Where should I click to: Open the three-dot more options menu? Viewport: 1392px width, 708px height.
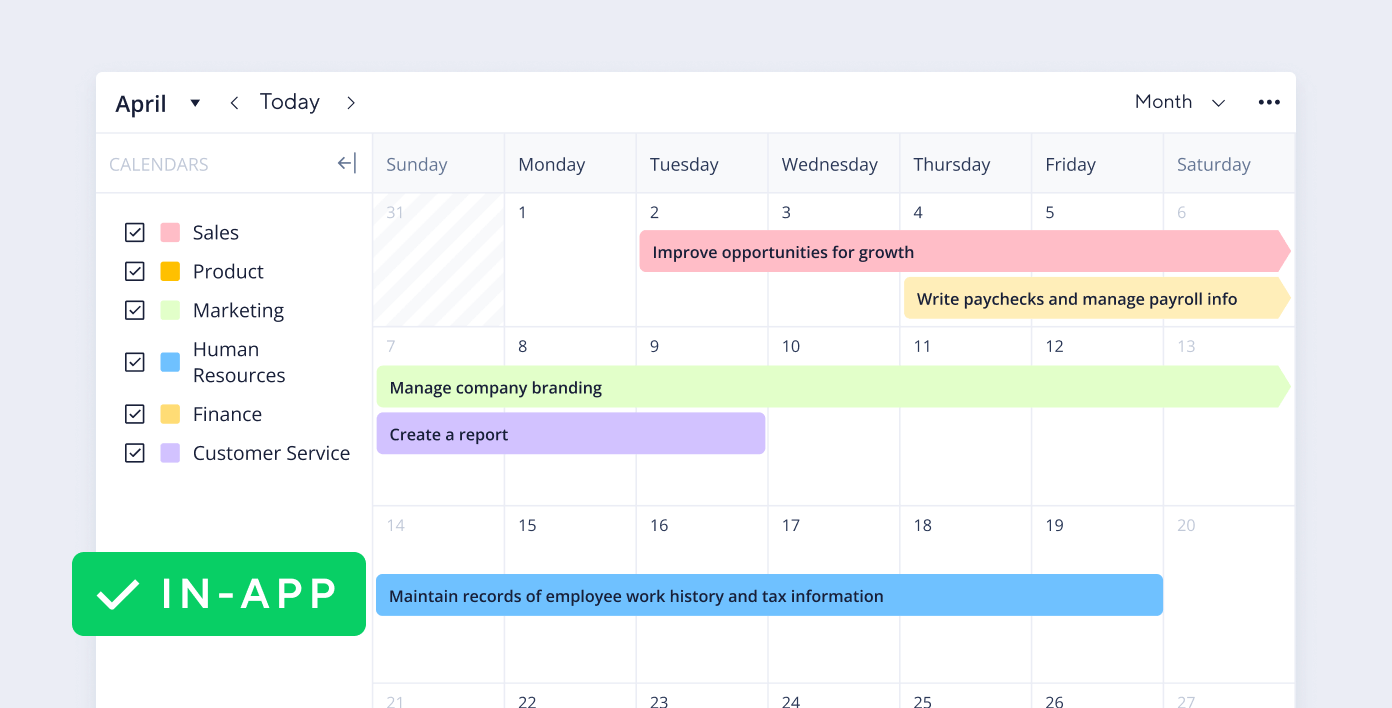(x=1269, y=102)
